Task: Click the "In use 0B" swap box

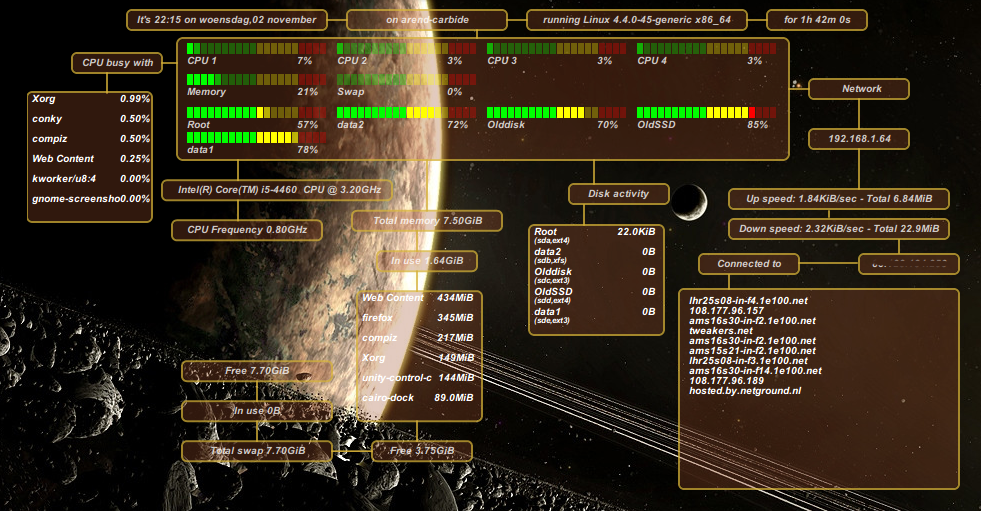Action: click(257, 411)
